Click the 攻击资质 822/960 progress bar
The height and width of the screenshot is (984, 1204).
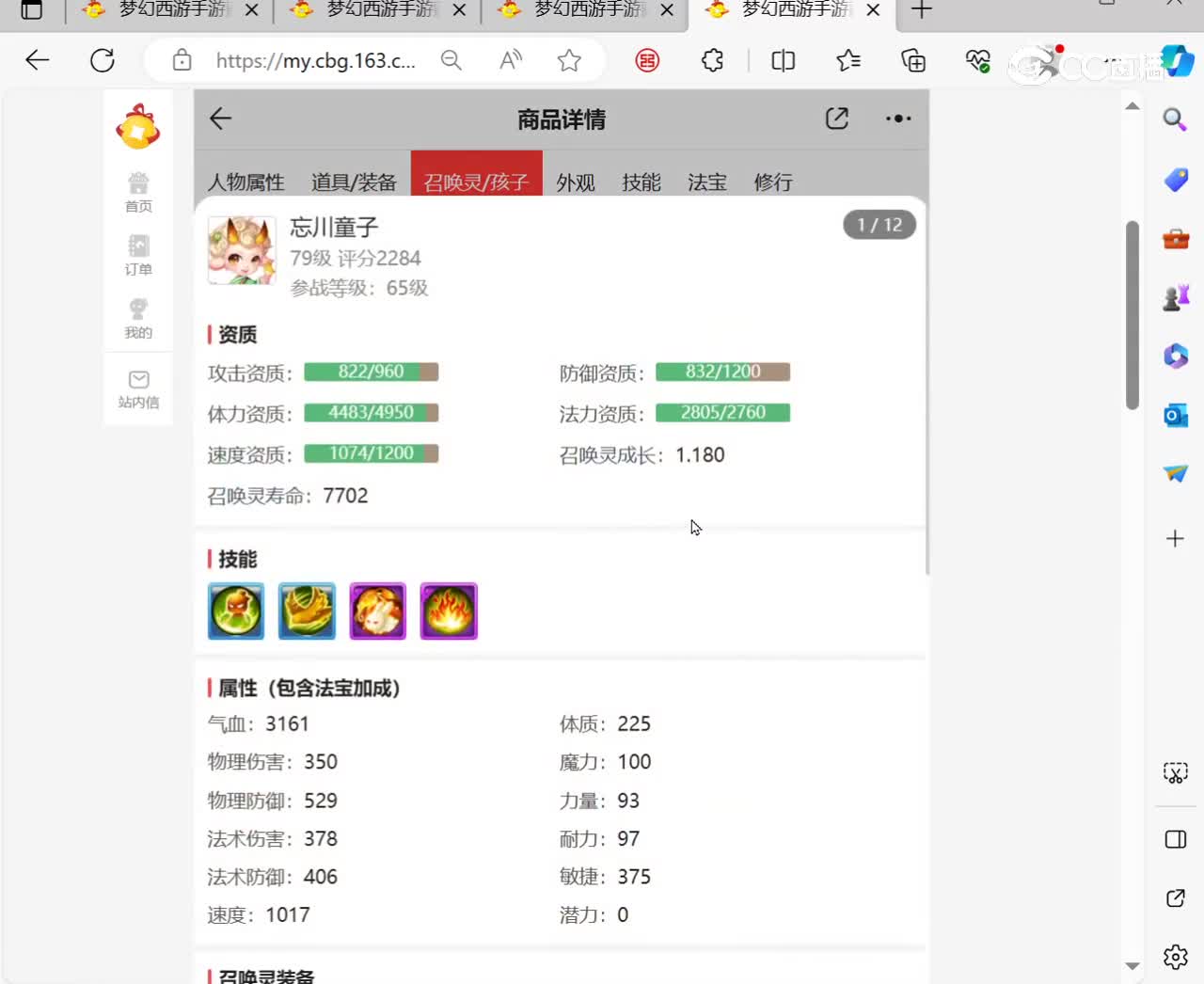click(372, 372)
